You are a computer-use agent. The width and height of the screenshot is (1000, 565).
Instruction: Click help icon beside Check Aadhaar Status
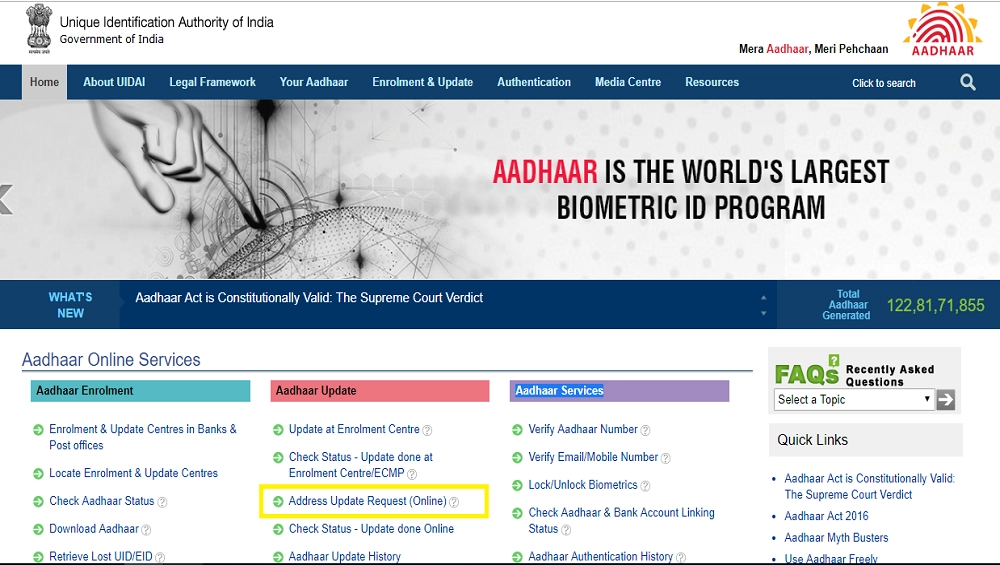[x=163, y=502]
